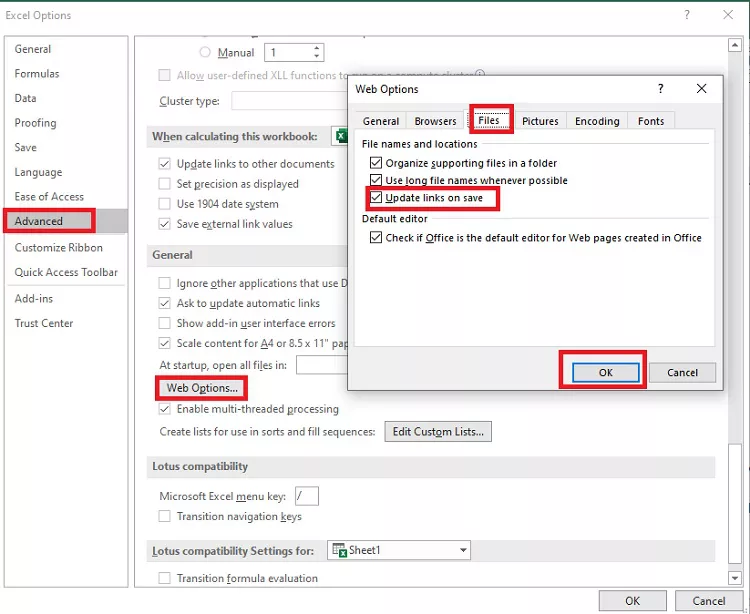The width and height of the screenshot is (750, 614).
Task: Click the Manual thread count spinner arrows
Action: (x=317, y=52)
